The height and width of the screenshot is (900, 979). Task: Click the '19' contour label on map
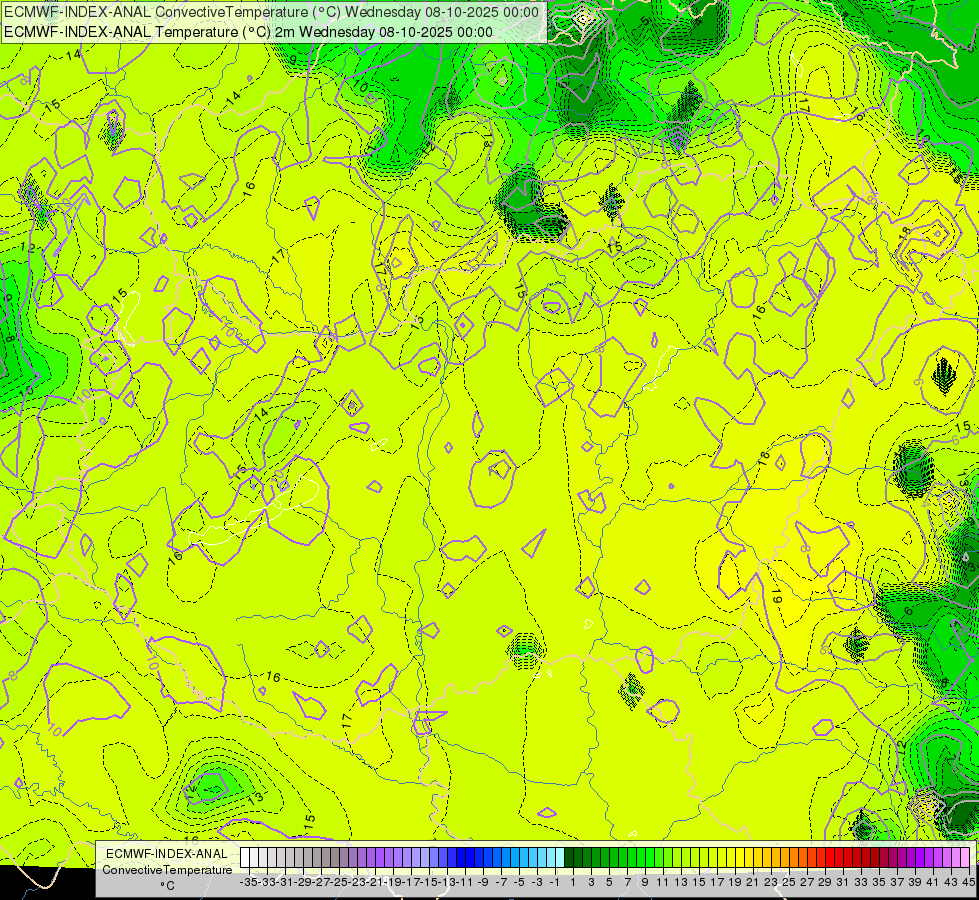pyautogui.click(x=777, y=596)
